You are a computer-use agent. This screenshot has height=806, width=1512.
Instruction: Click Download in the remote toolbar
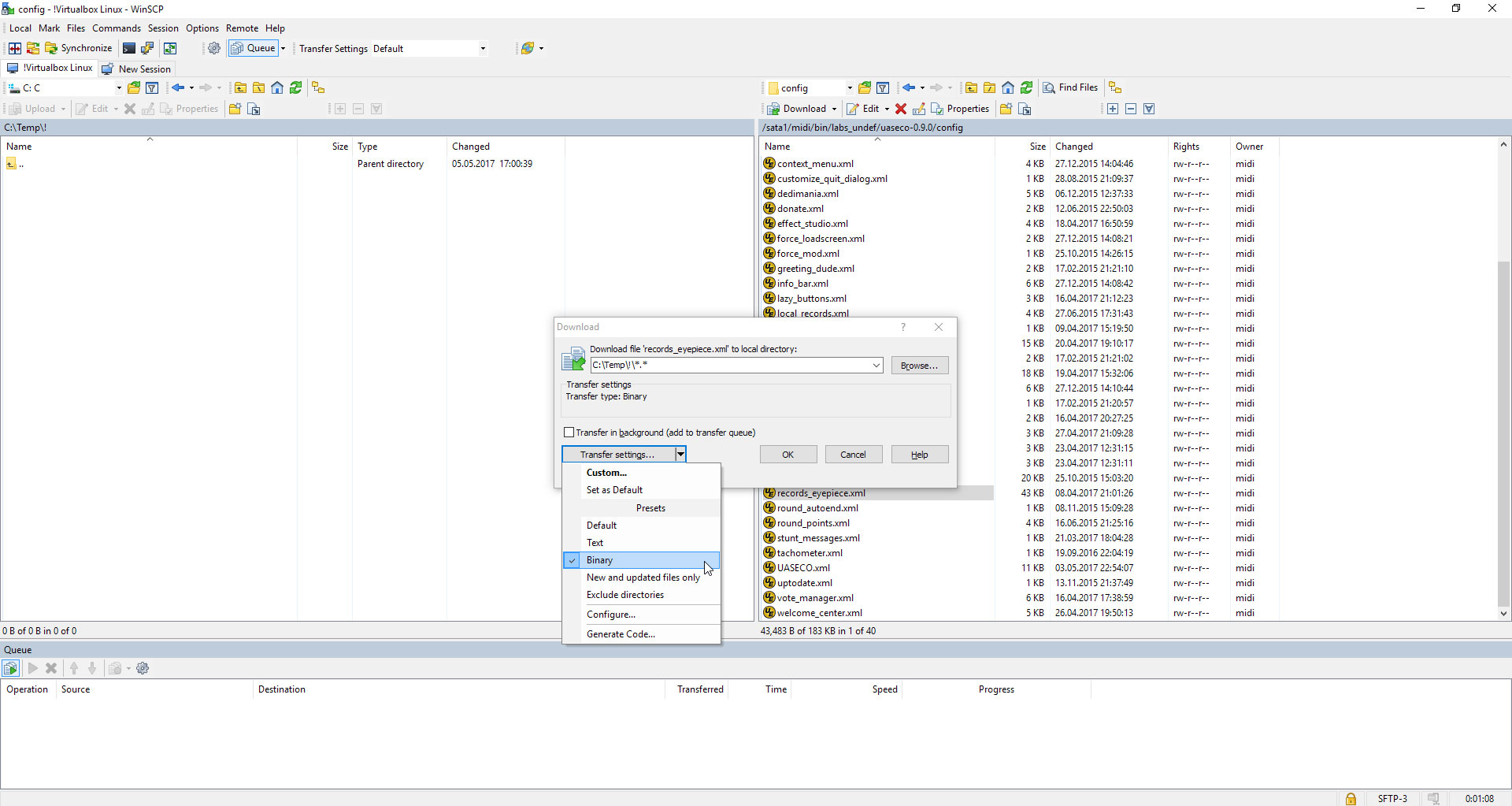coord(796,109)
